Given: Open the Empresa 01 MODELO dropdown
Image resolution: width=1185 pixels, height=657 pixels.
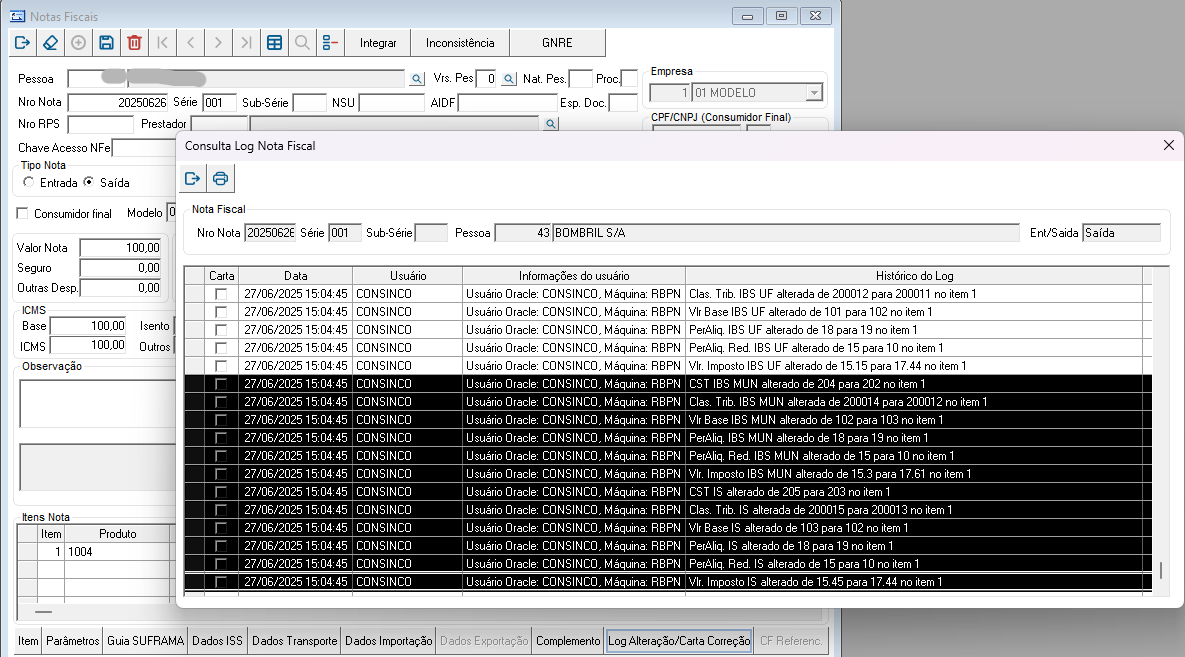Looking at the screenshot, I should 814,93.
